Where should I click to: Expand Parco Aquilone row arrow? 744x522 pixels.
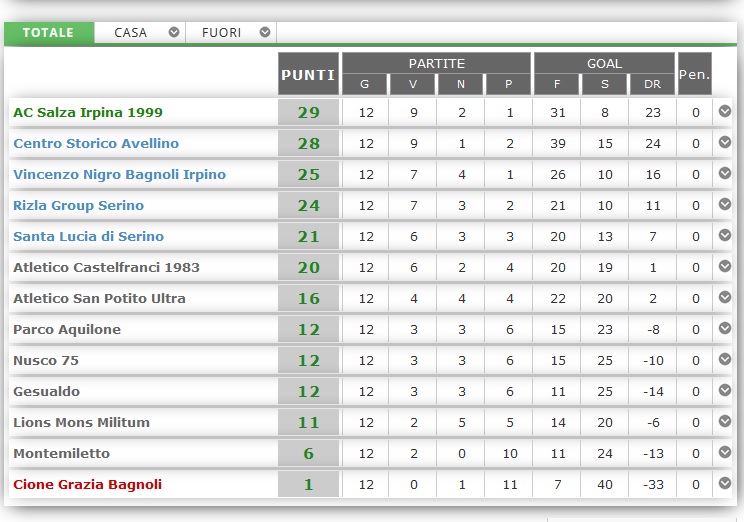click(x=725, y=328)
